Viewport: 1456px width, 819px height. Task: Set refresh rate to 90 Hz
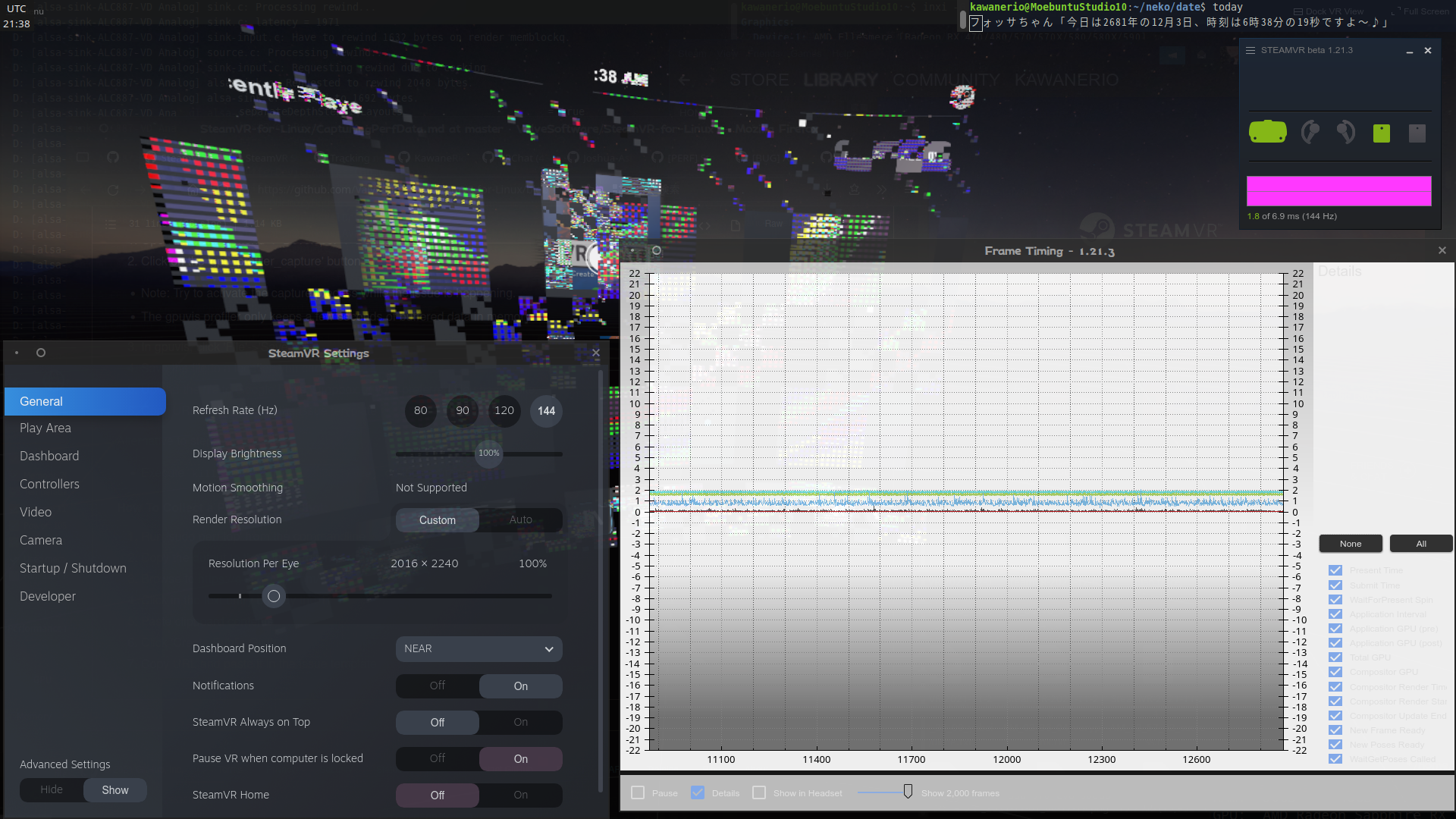coord(463,410)
